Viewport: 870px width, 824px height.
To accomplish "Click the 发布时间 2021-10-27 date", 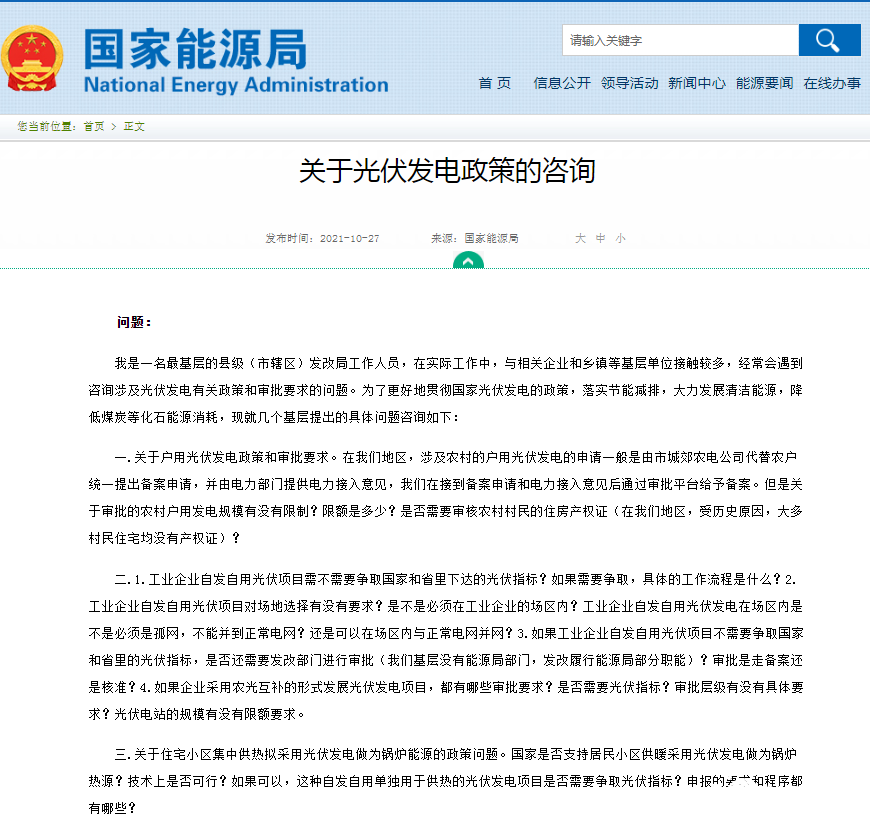I will click(322, 239).
